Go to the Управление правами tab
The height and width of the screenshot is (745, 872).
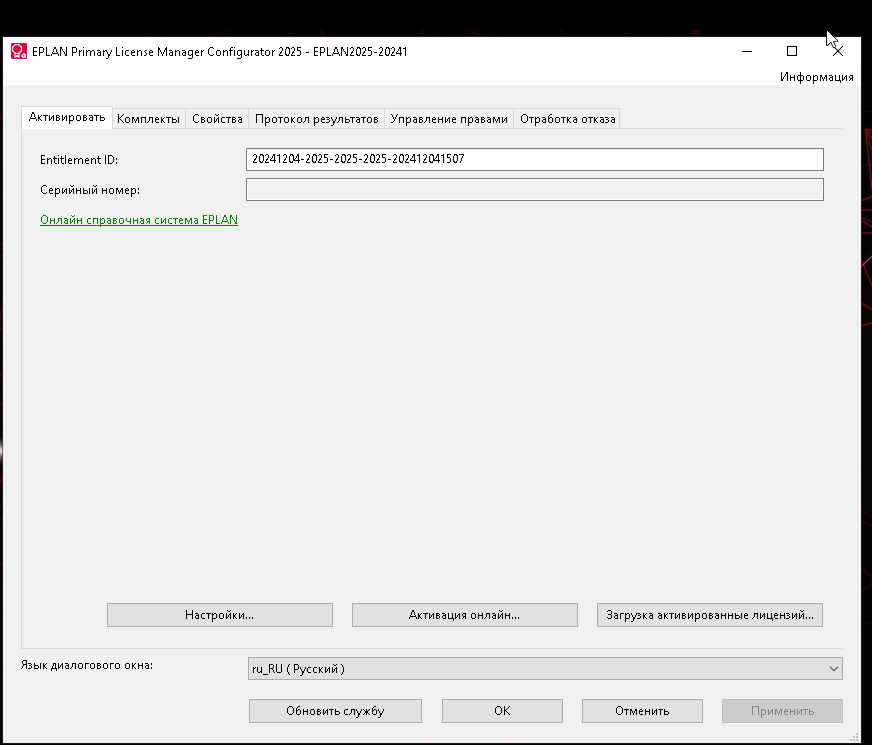tap(449, 119)
